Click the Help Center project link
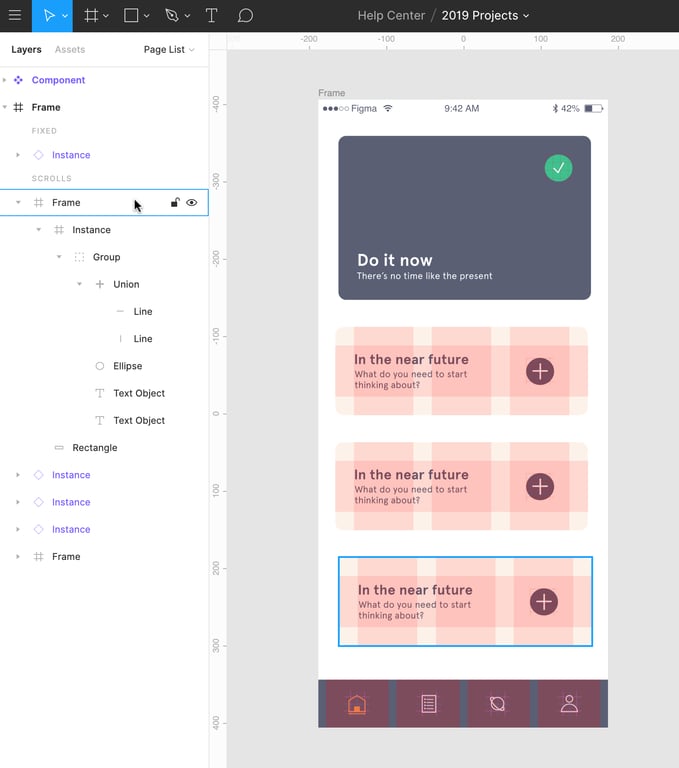This screenshot has width=679, height=768. (390, 16)
